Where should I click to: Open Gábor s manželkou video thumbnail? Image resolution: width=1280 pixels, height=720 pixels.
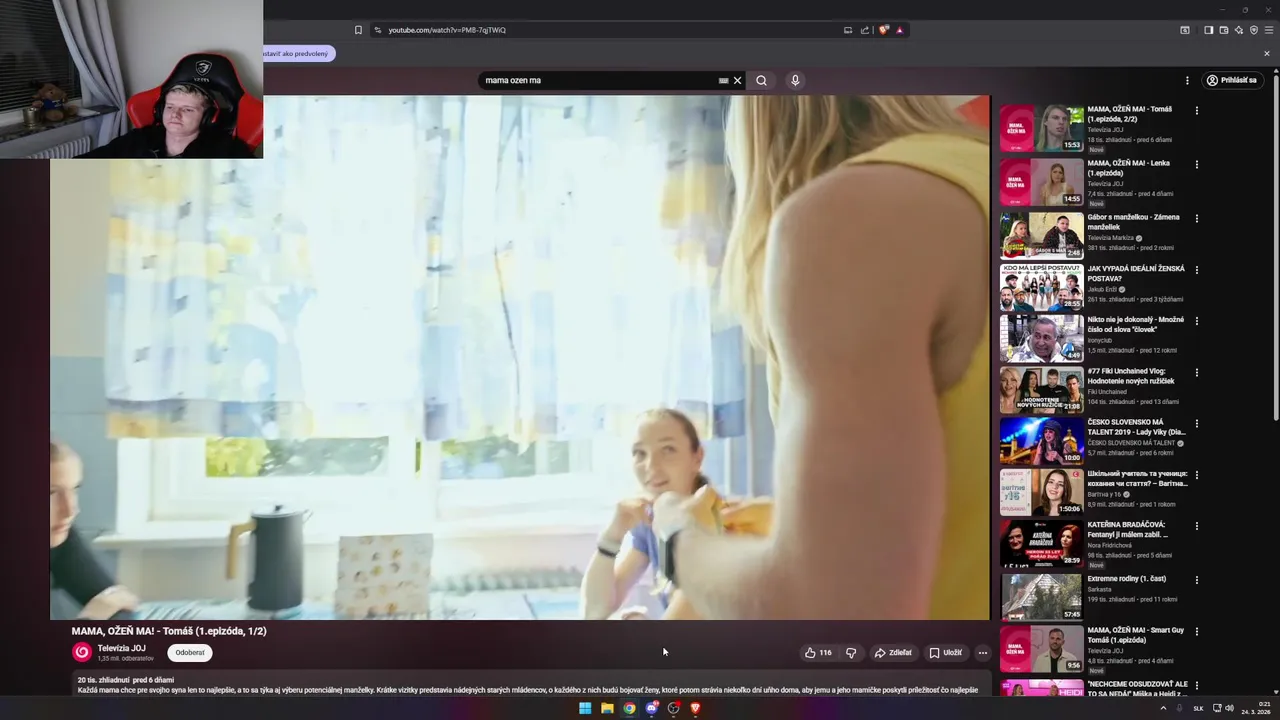click(1042, 236)
